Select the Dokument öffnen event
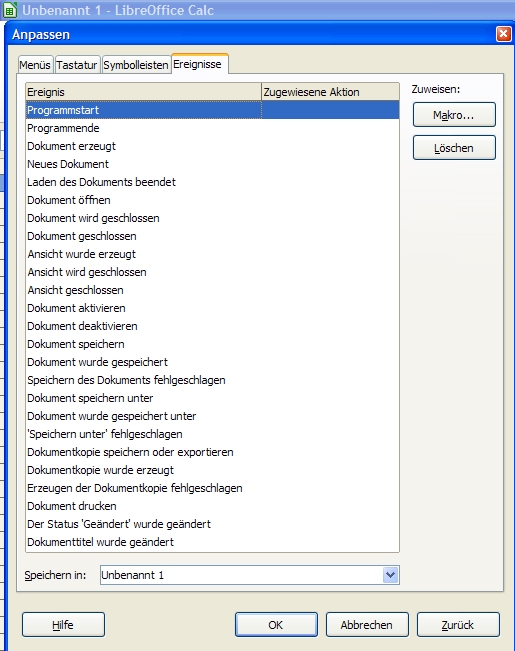Screen dimensions: 515x651 (x=212, y=200)
